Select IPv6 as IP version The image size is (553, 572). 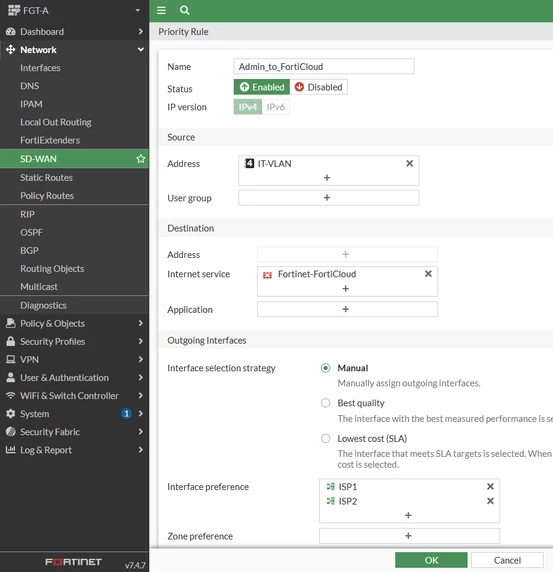click(x=275, y=107)
